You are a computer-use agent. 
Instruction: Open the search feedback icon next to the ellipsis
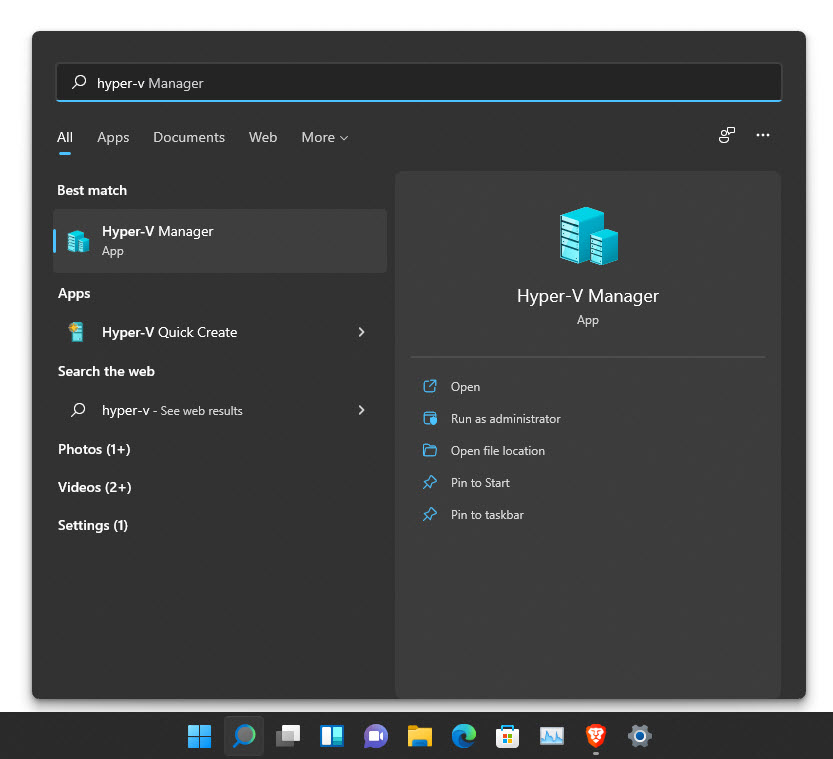[726, 135]
